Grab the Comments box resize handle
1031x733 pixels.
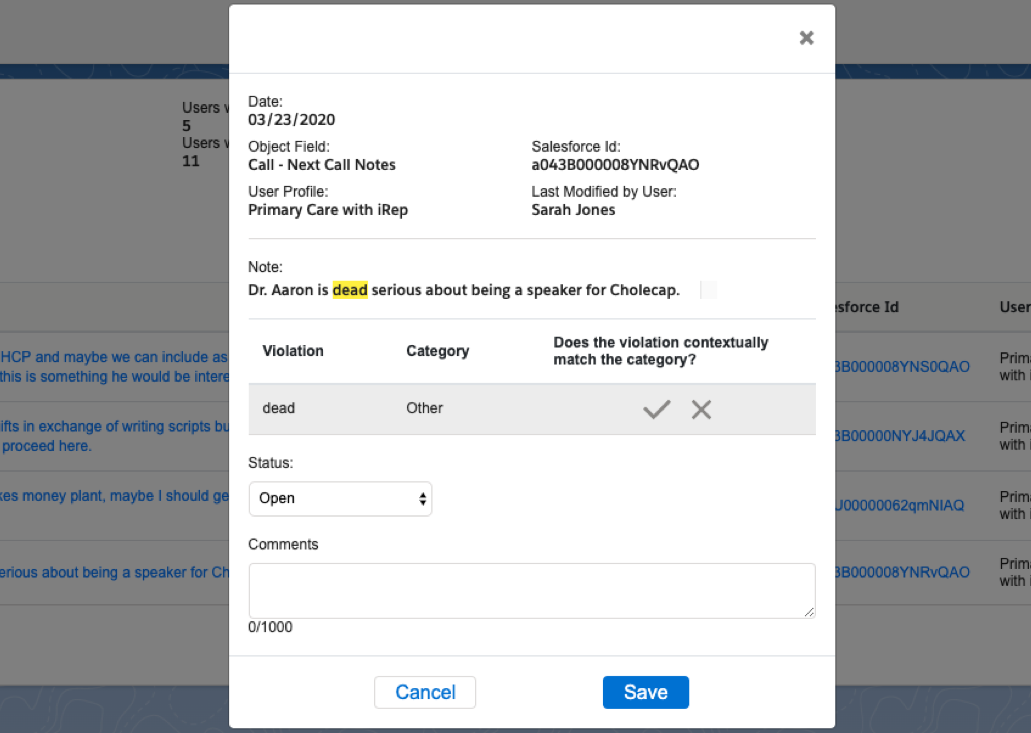[x=809, y=611]
